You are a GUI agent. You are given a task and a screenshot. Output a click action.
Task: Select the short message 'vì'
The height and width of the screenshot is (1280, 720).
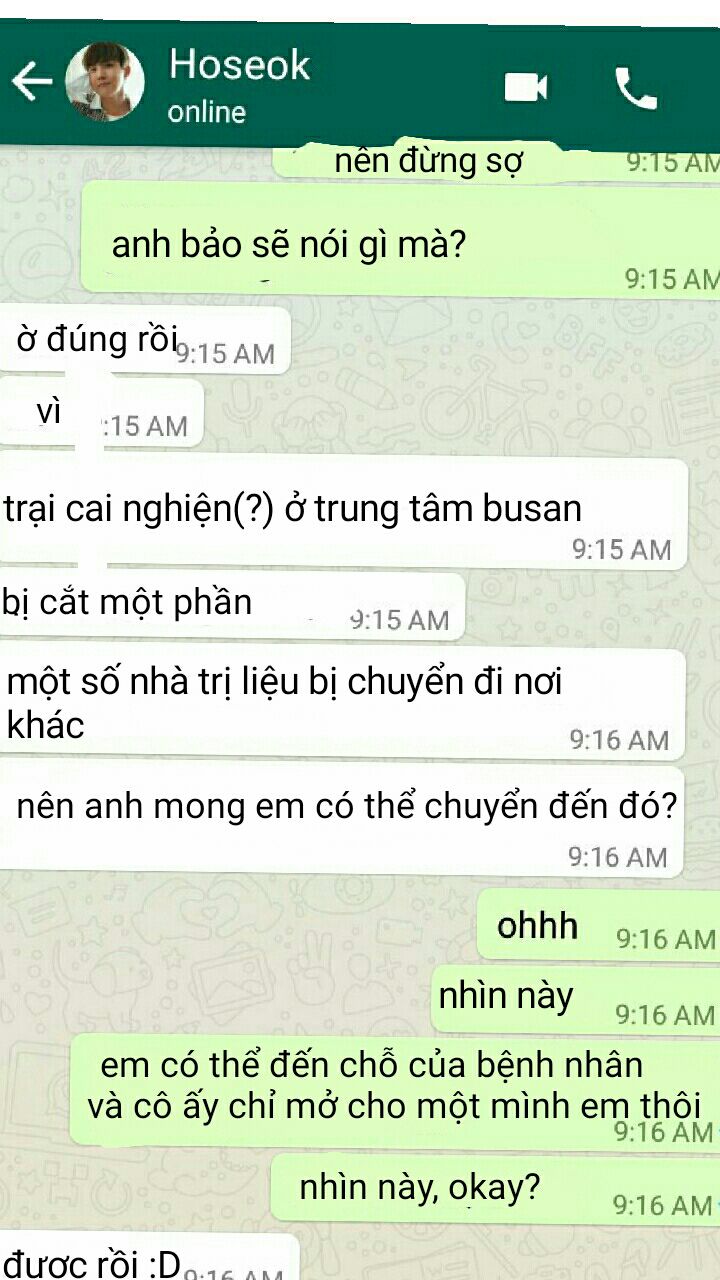(102, 413)
